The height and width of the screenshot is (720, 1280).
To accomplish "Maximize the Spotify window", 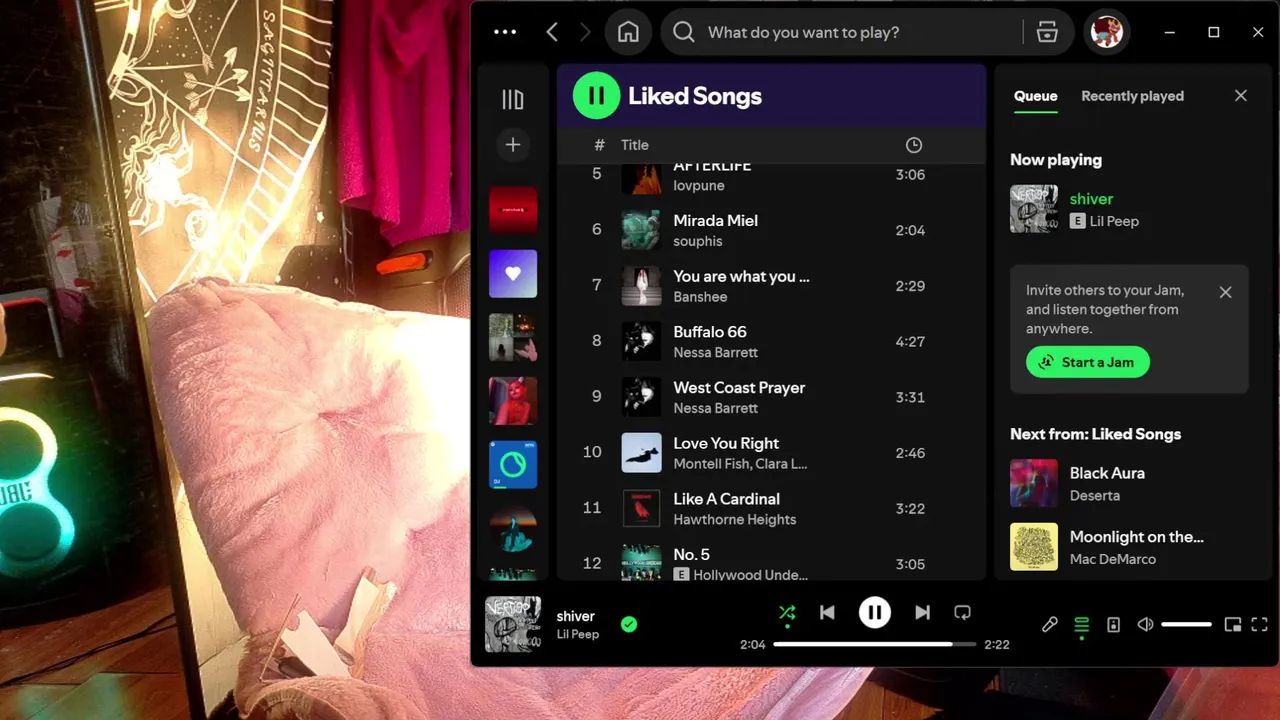I will pyautogui.click(x=1214, y=32).
